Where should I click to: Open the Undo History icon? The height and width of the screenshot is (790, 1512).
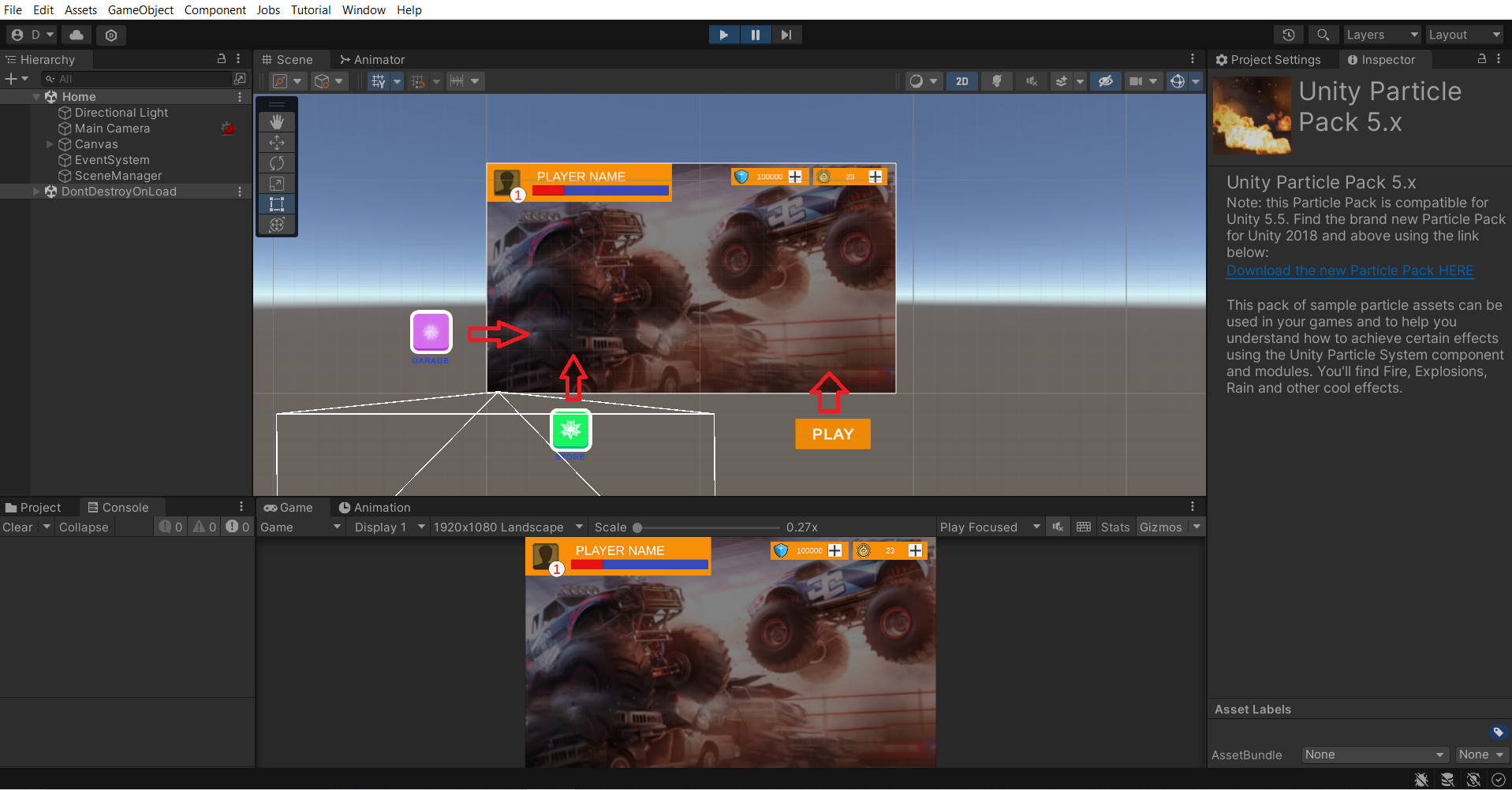coord(1288,35)
